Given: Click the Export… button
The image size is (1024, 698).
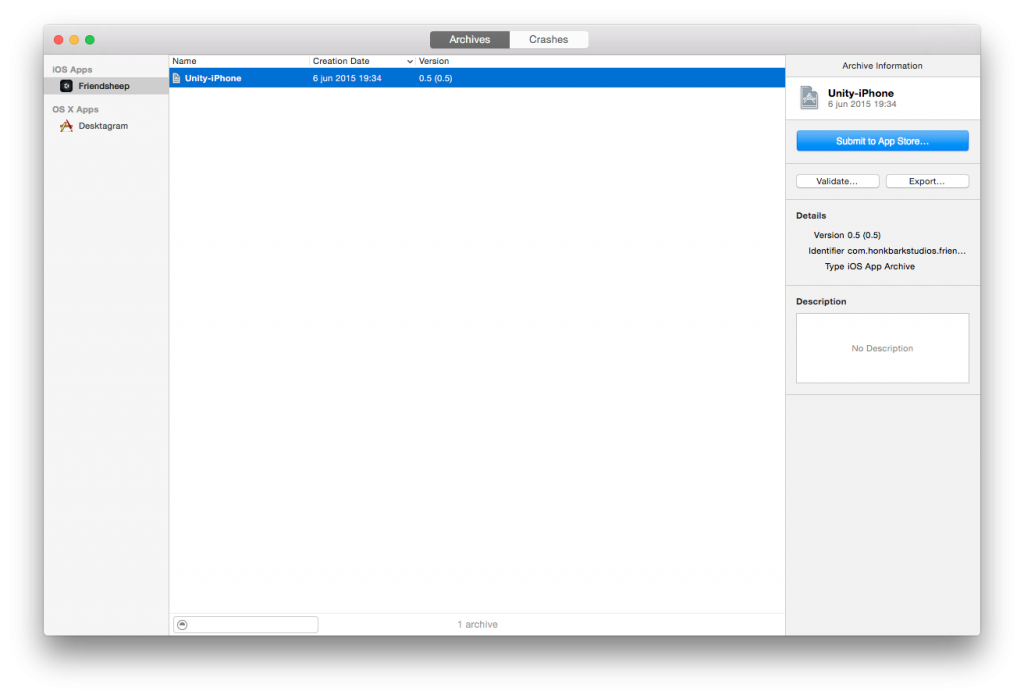Looking at the screenshot, I should [x=927, y=181].
